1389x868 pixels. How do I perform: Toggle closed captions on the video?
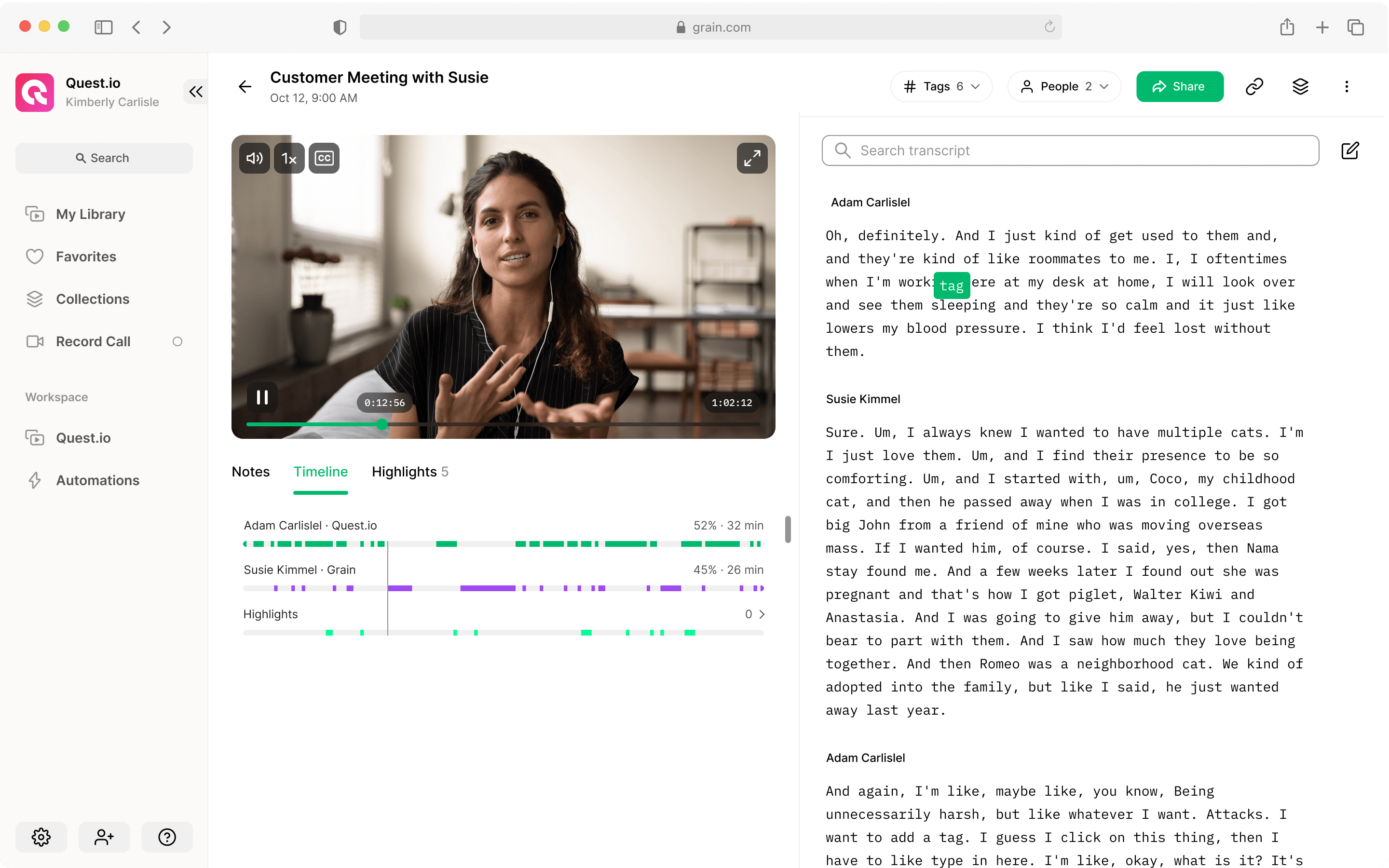324,158
